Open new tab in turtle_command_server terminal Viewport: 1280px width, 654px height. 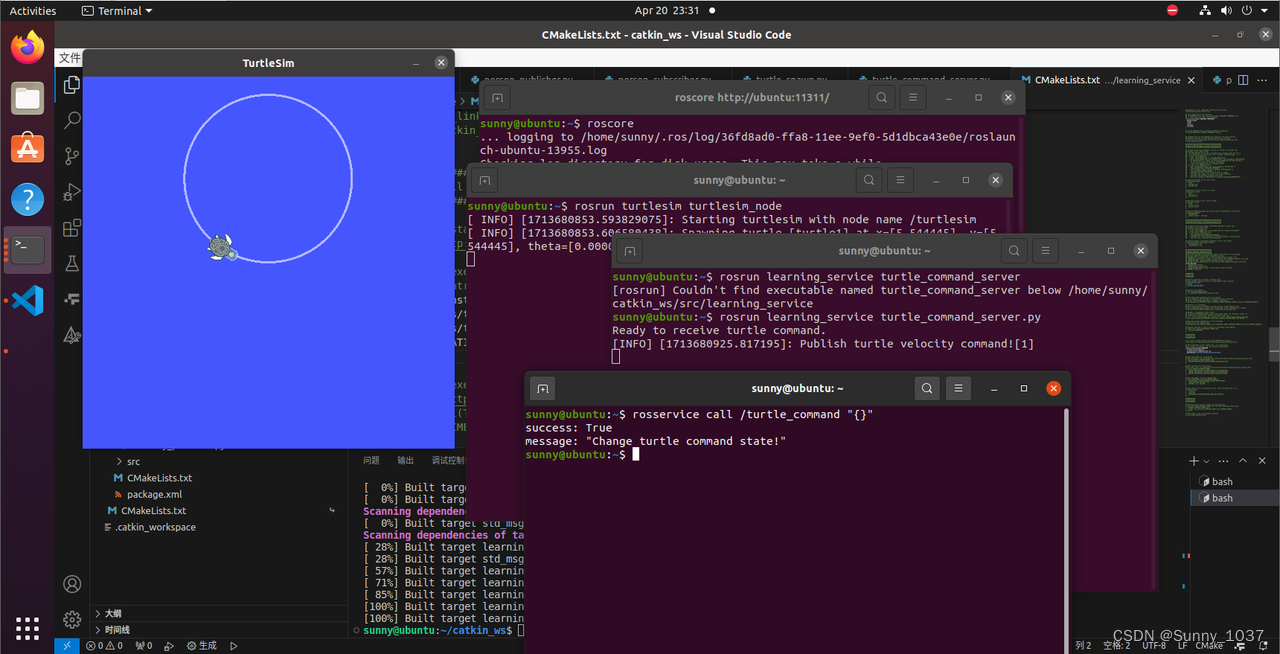630,250
